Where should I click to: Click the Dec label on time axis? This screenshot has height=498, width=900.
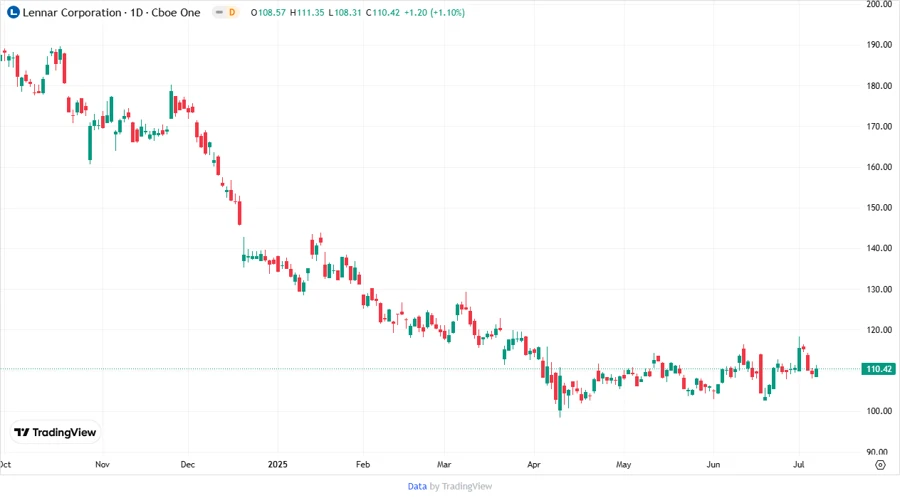coord(188,464)
